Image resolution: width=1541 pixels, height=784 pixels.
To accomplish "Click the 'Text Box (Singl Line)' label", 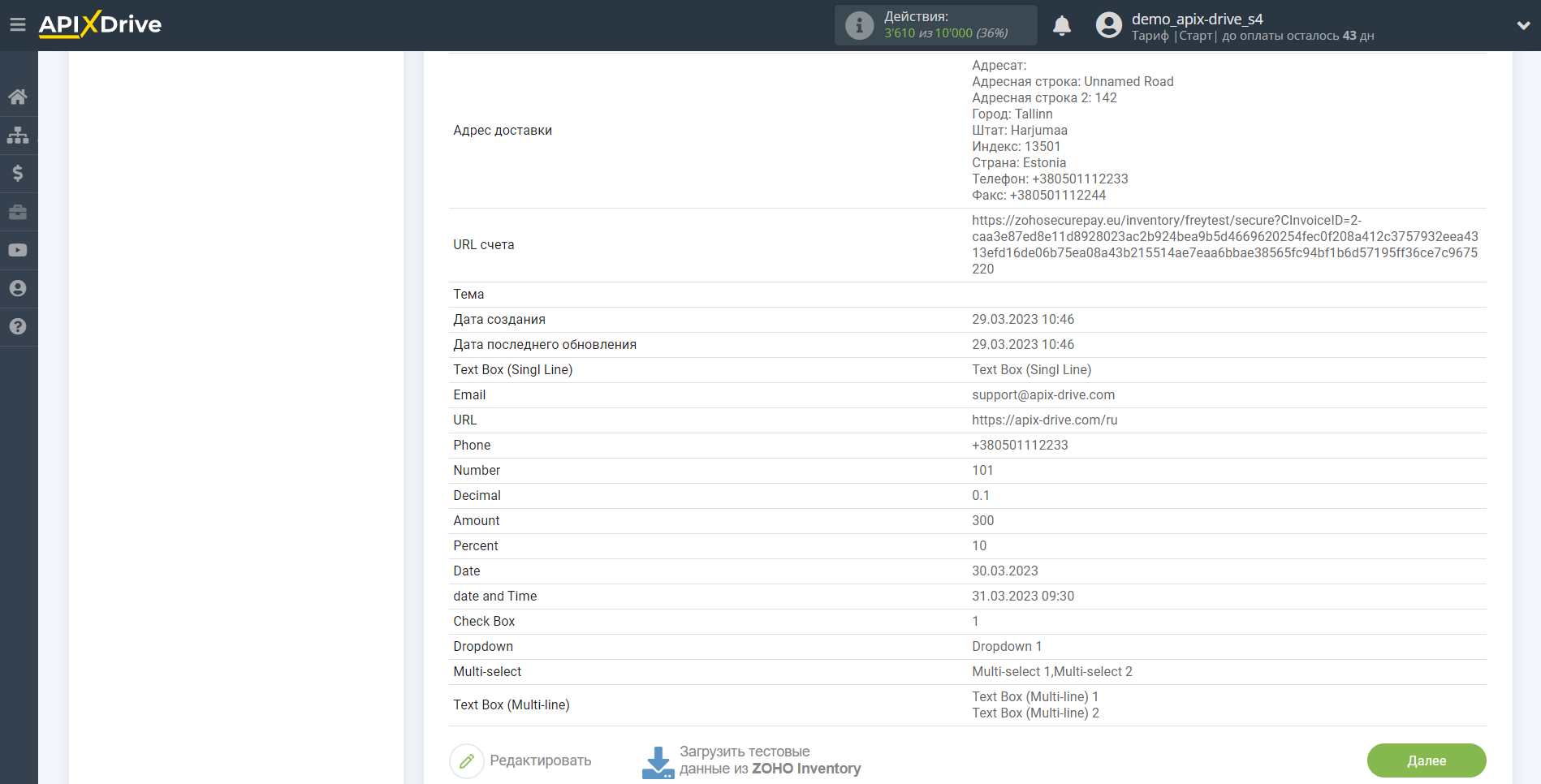I will [513, 369].
